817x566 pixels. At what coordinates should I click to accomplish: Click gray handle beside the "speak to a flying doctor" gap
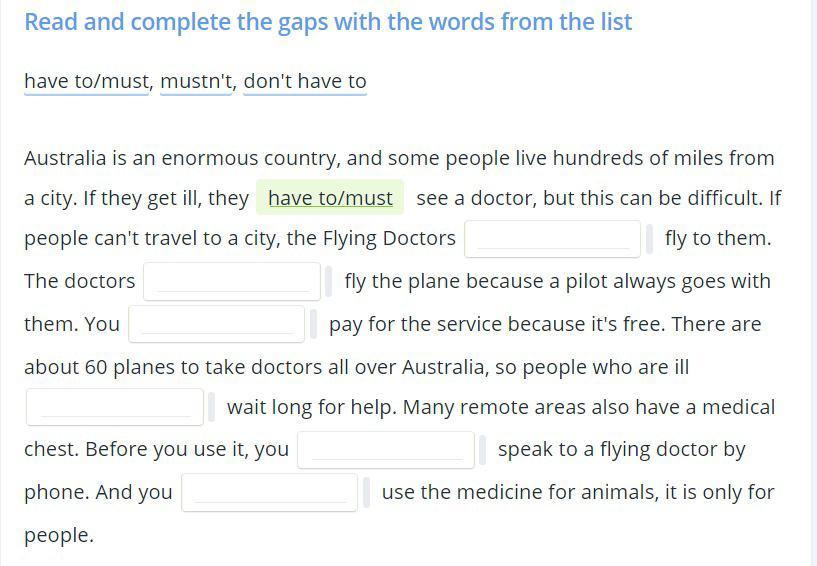pyautogui.click(x=482, y=450)
